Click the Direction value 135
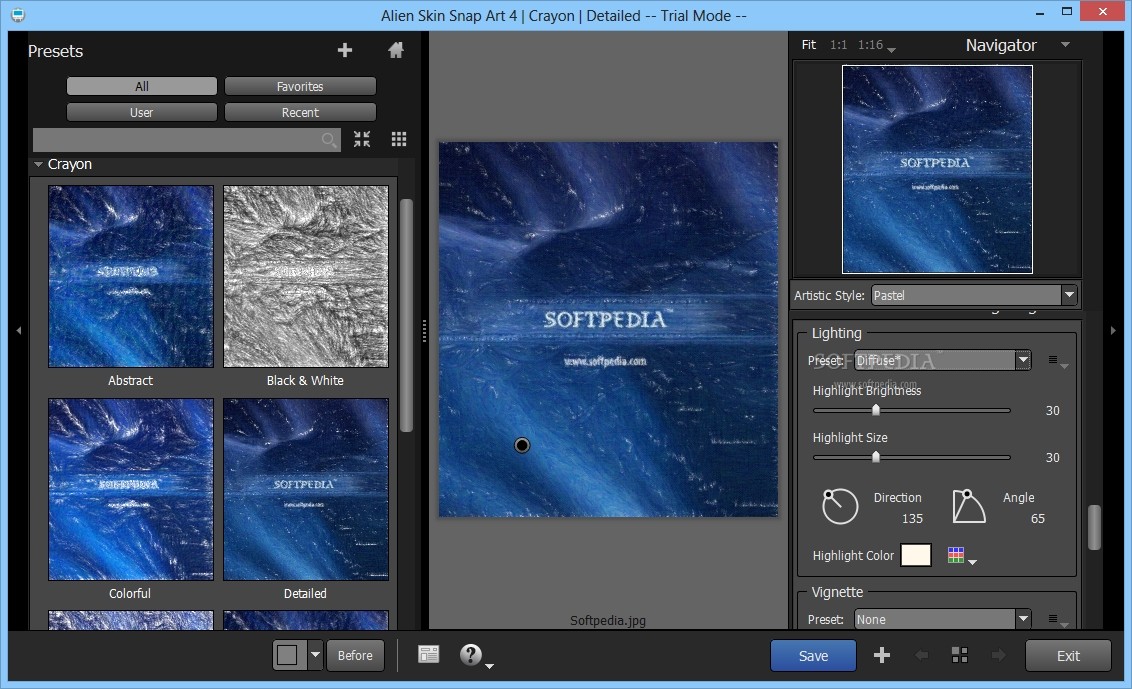The height and width of the screenshot is (689, 1132). click(912, 519)
